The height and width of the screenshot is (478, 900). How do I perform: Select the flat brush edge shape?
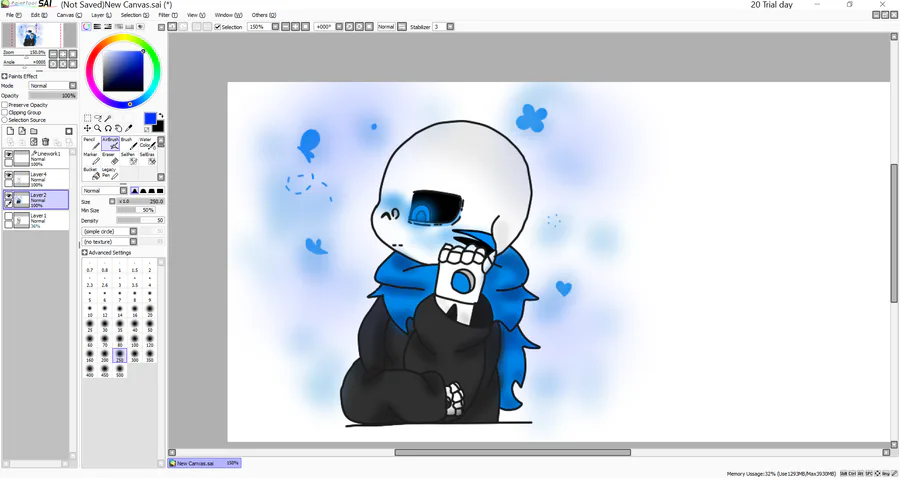[160, 191]
